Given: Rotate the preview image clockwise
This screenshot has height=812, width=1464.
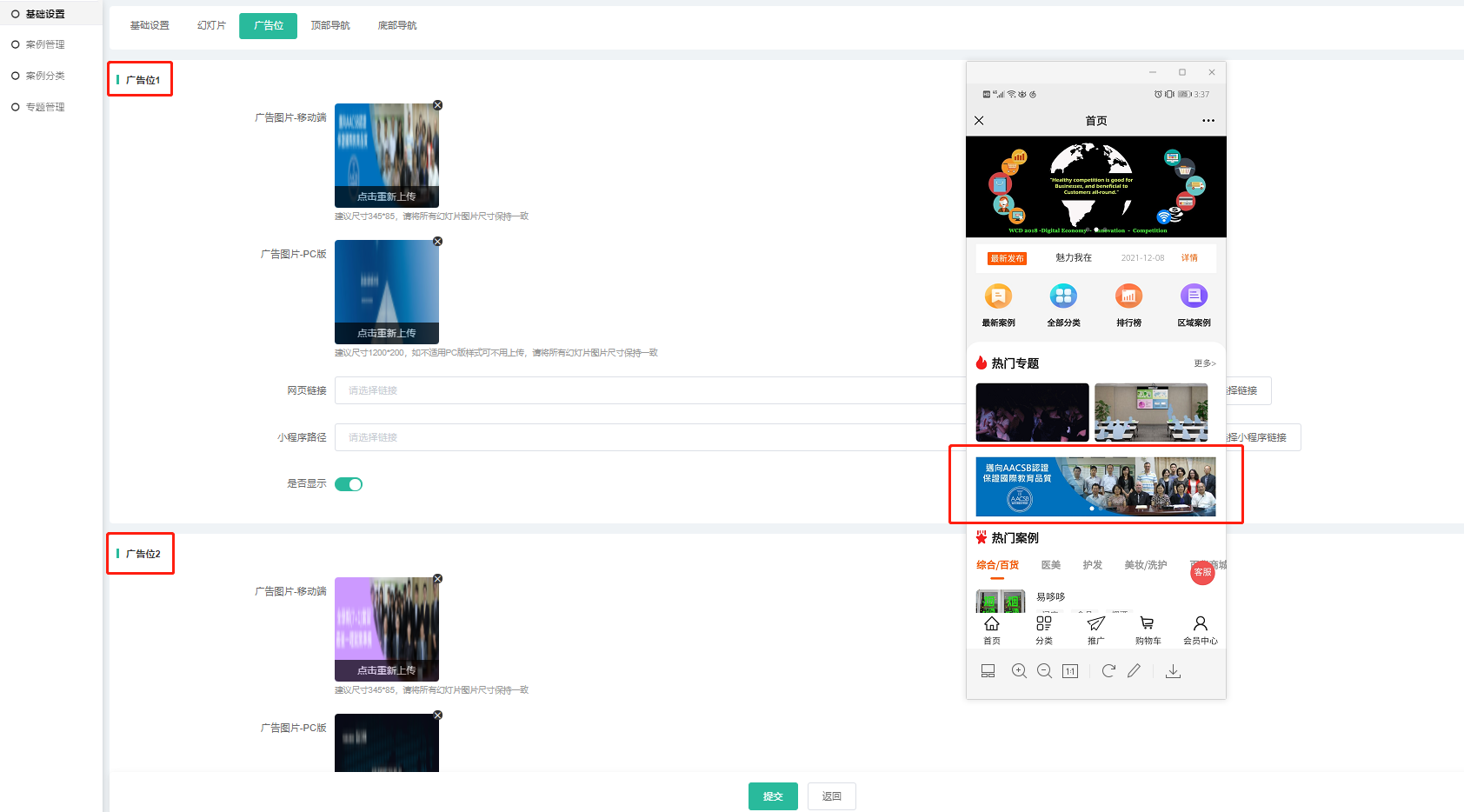Looking at the screenshot, I should (1108, 671).
